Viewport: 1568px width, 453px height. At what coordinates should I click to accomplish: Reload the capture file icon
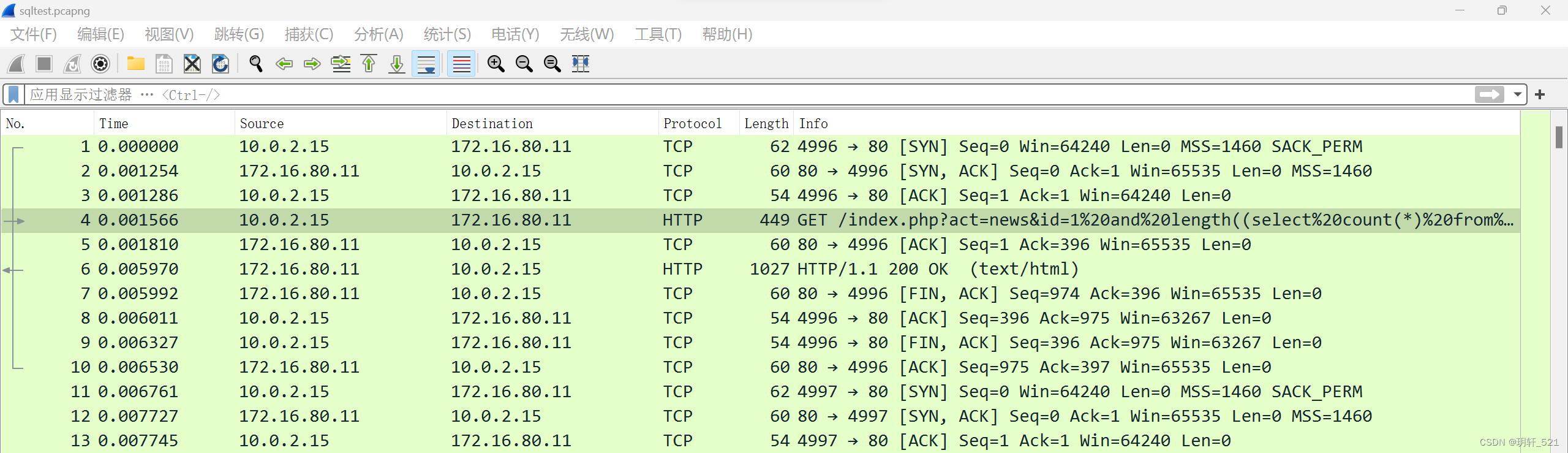pos(221,64)
